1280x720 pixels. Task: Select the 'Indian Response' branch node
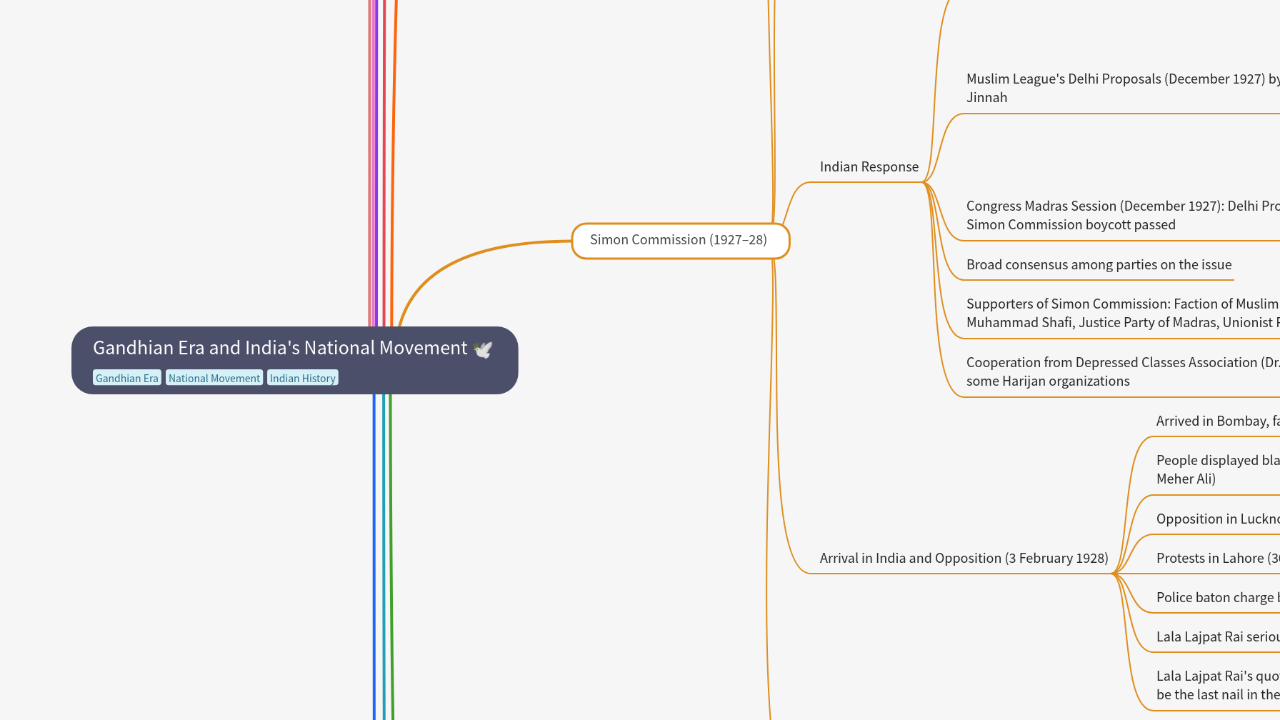869,167
